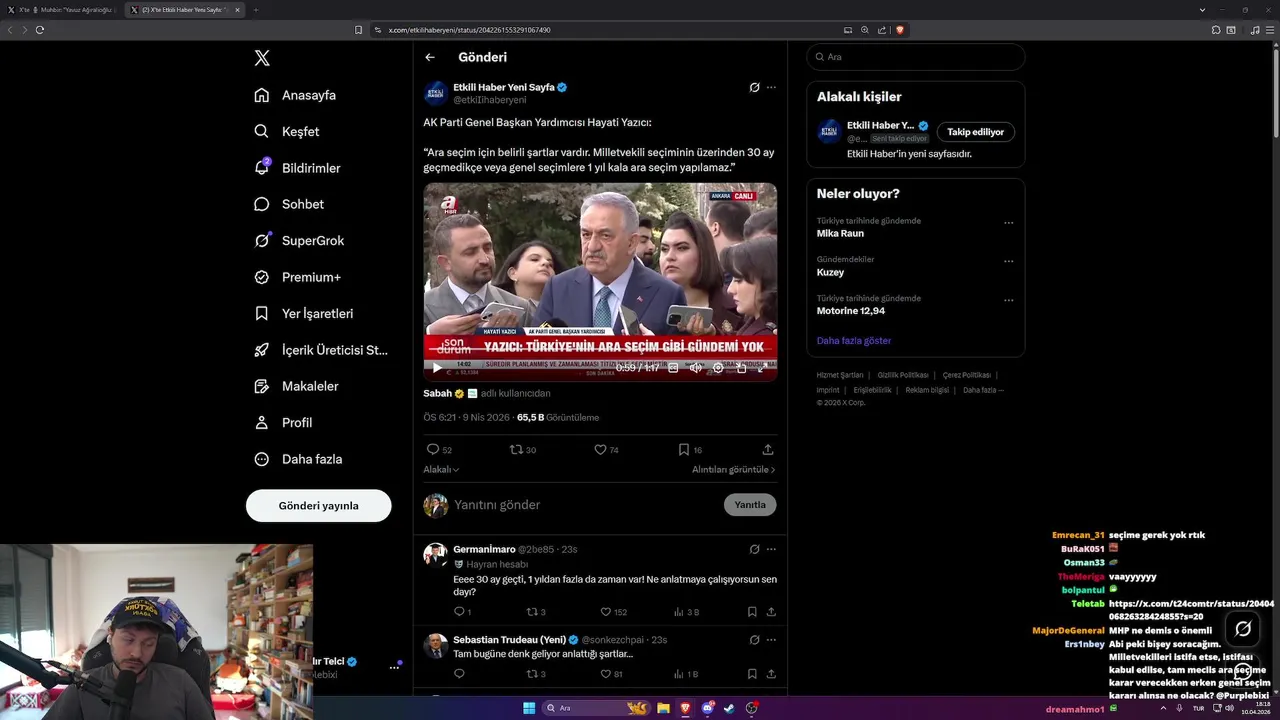Expand Daha fazla menu in sidebar
Viewport: 1280px width, 720px height.
[x=298, y=459]
